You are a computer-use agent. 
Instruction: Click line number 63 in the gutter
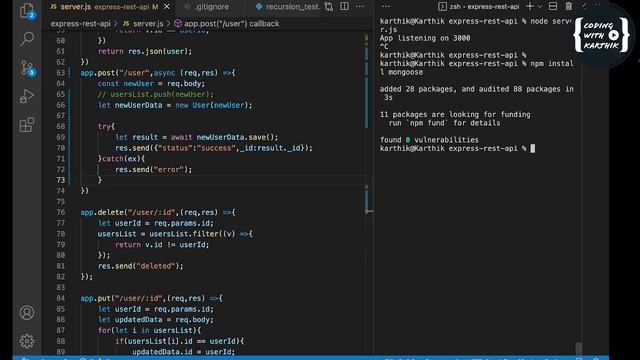[60, 73]
